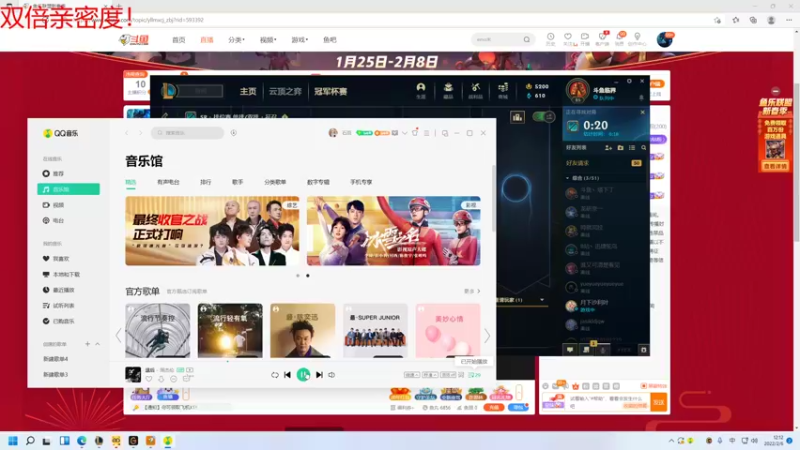This screenshot has width=800, height=450.
Task: Open 本地和下载 in QQ Music sidebar
Action: tap(61, 274)
